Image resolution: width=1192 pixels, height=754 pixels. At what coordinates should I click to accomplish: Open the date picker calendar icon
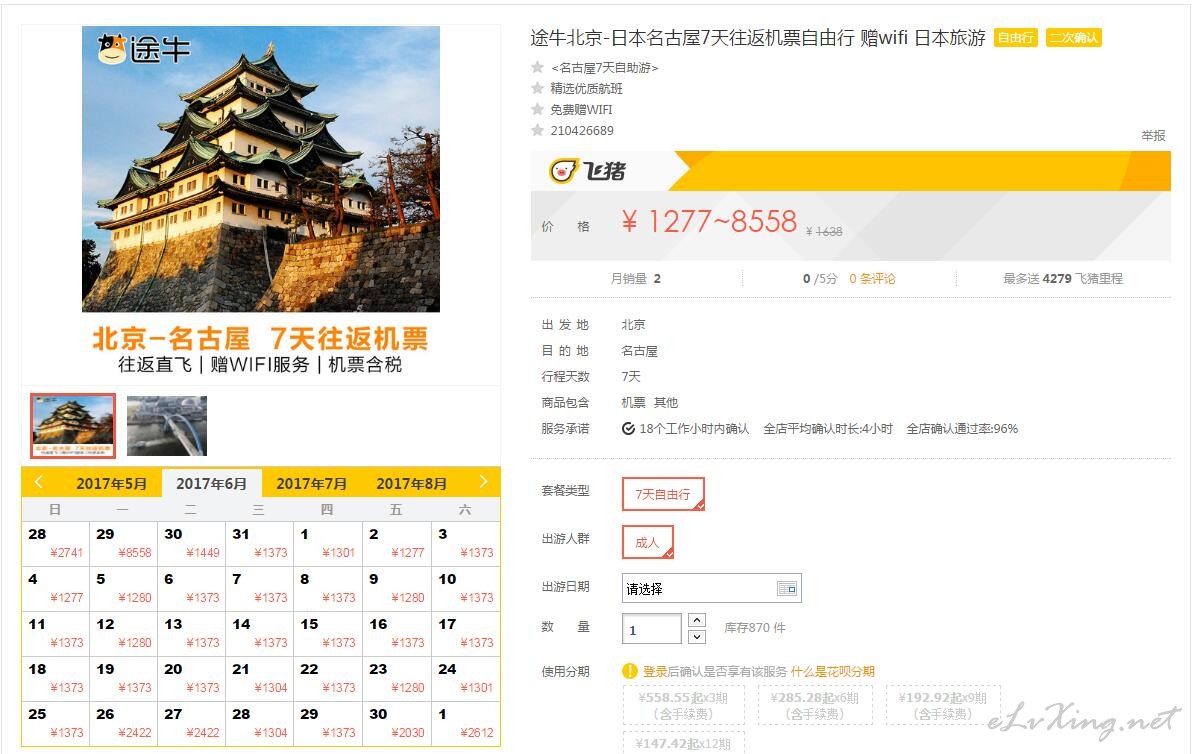pyautogui.click(x=787, y=588)
